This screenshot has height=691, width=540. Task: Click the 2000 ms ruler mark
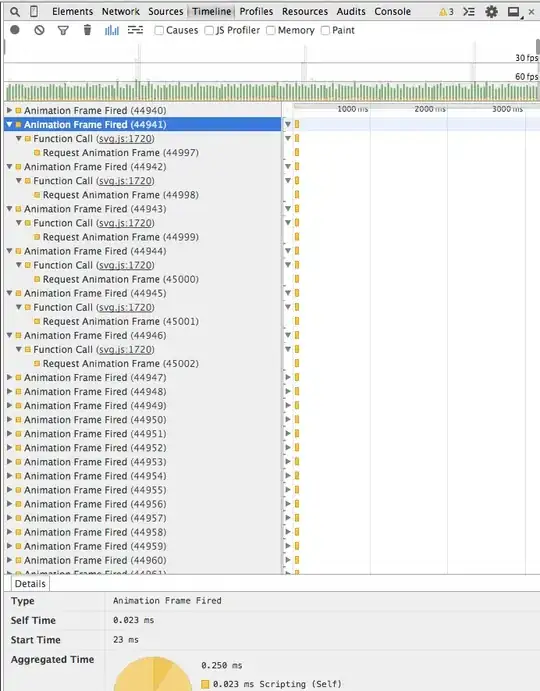[x=430, y=109]
